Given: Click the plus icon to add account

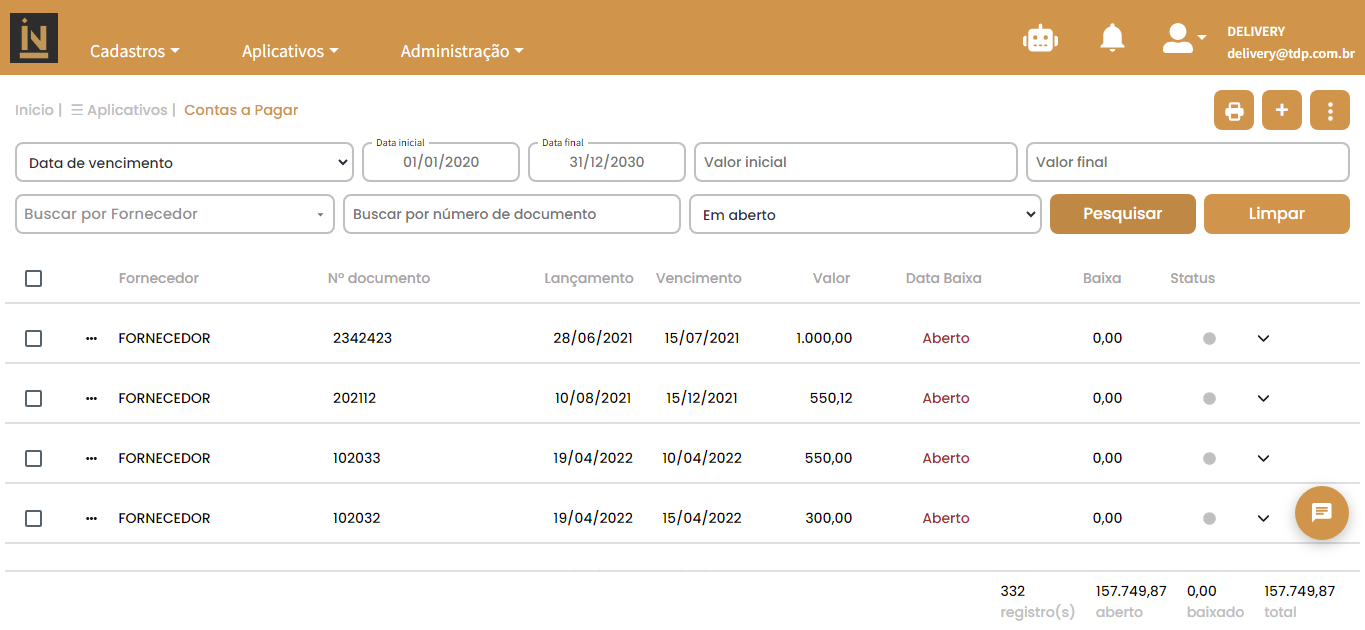Looking at the screenshot, I should point(1282,110).
